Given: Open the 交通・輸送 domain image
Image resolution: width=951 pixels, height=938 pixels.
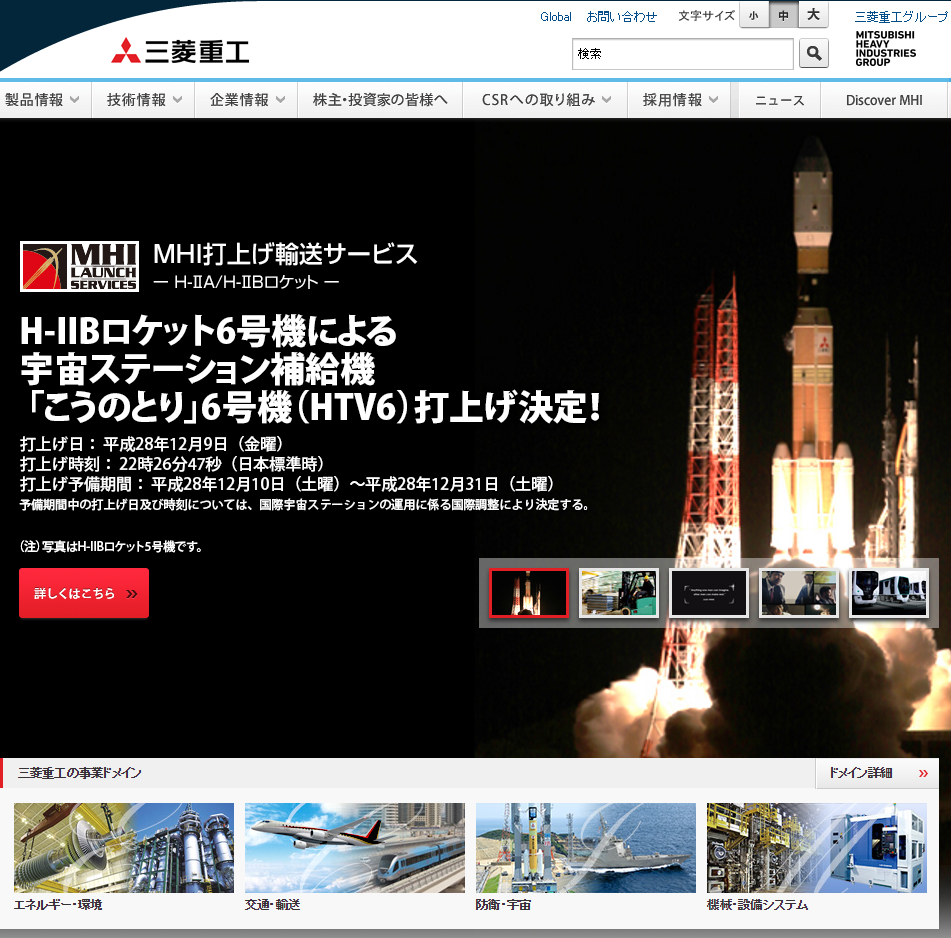Looking at the screenshot, I should pyautogui.click(x=354, y=848).
